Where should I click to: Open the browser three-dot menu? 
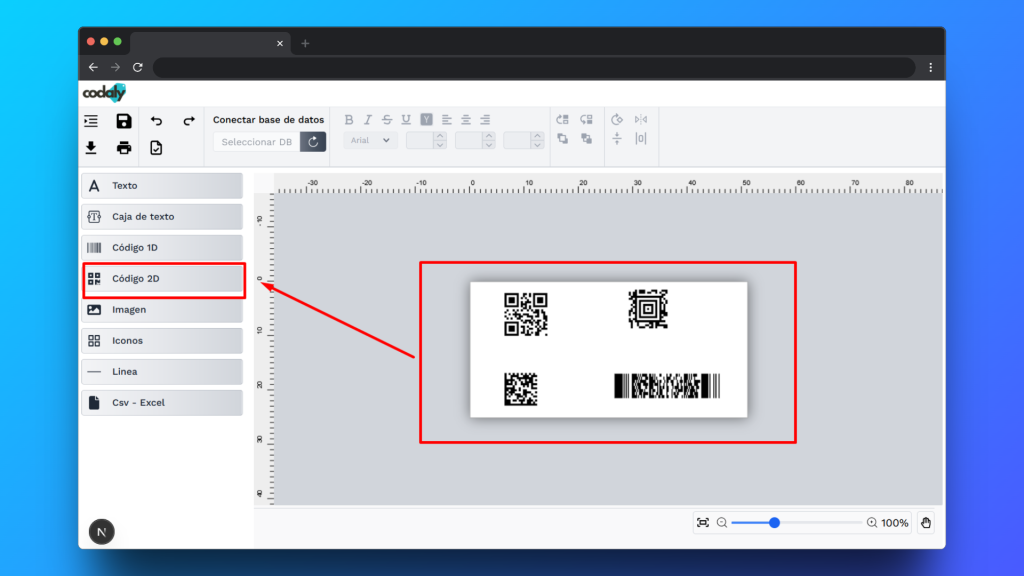(931, 67)
